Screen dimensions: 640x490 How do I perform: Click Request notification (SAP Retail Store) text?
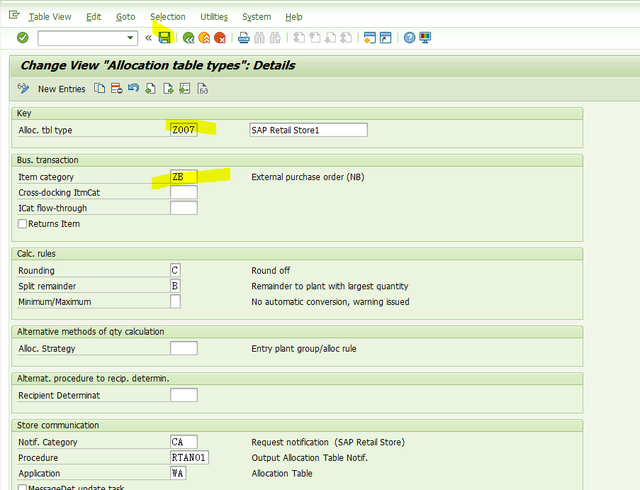click(x=328, y=442)
